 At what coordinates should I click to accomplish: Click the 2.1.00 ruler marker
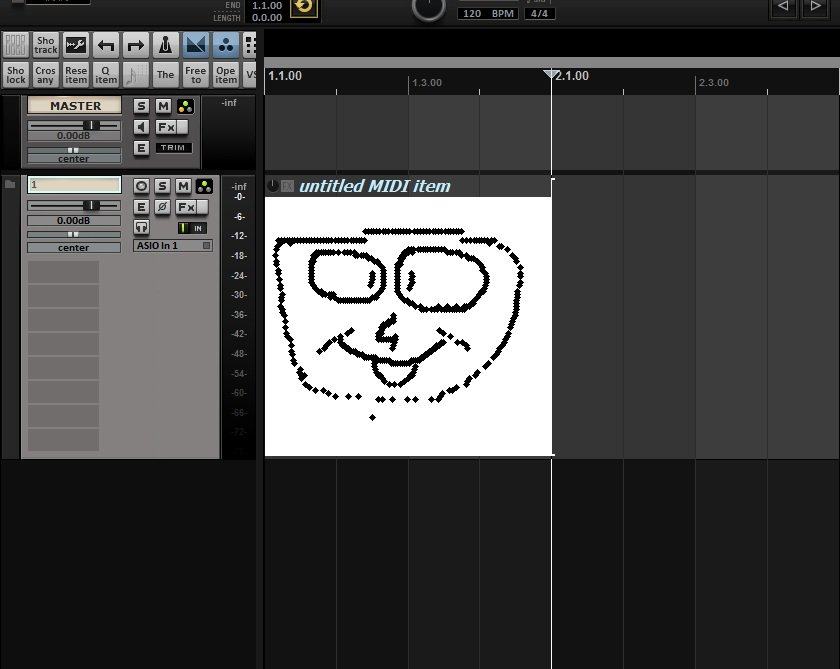click(572, 76)
